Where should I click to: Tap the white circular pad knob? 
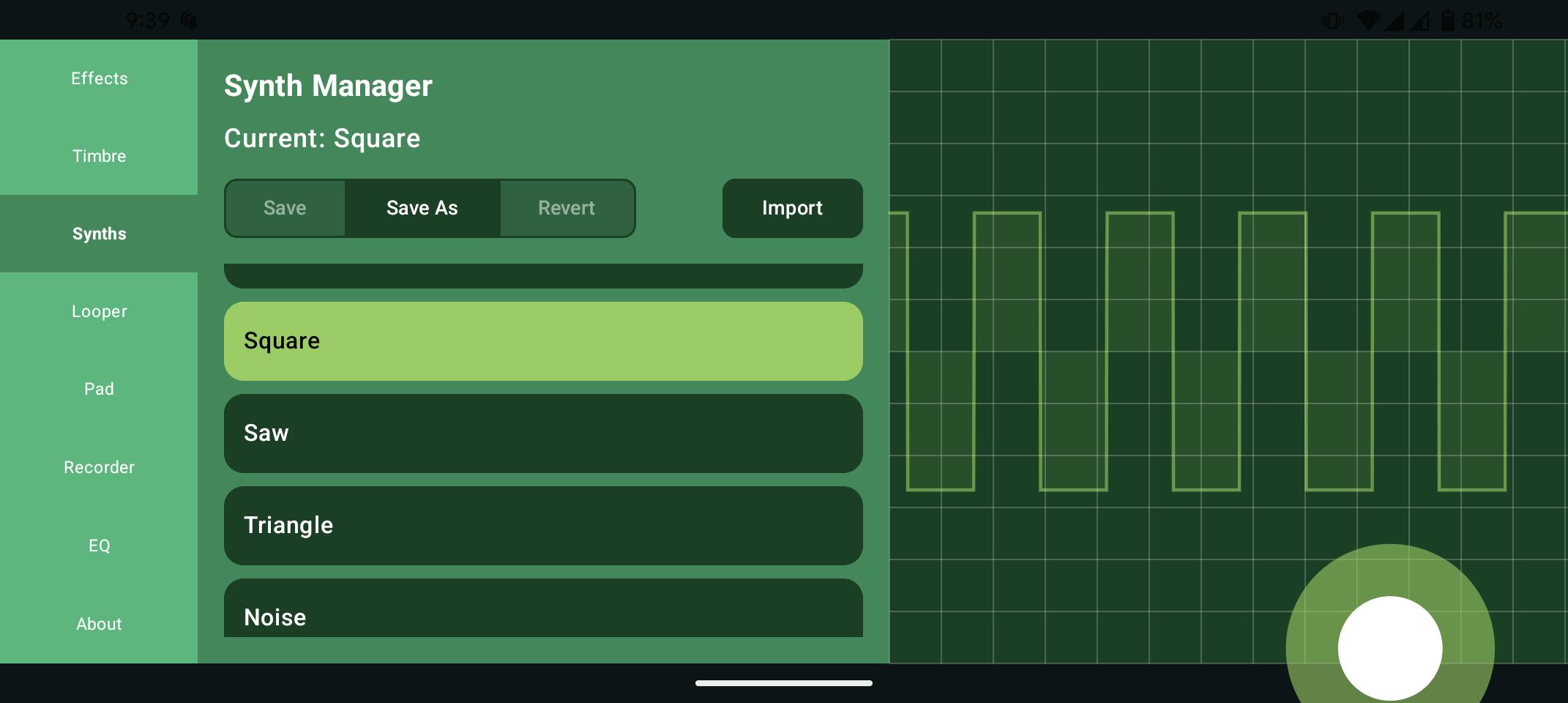1390,648
